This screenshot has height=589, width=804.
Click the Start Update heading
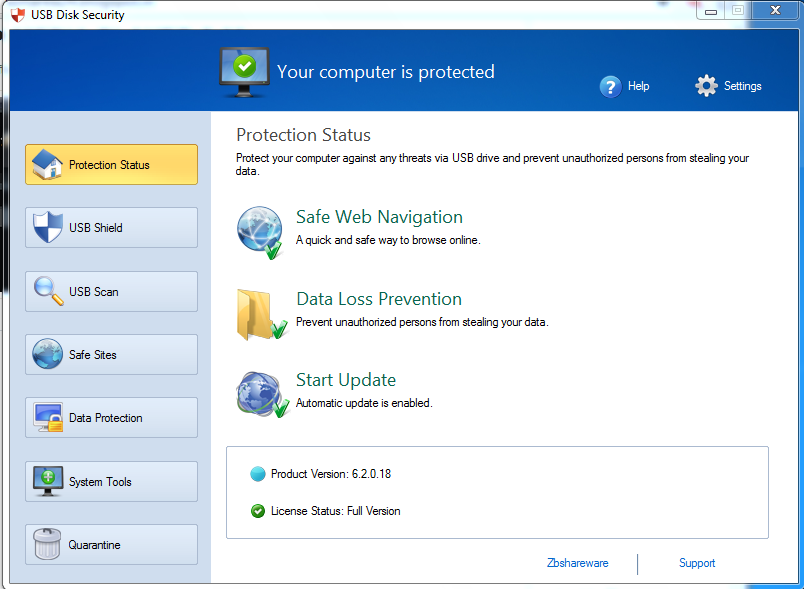pos(346,380)
